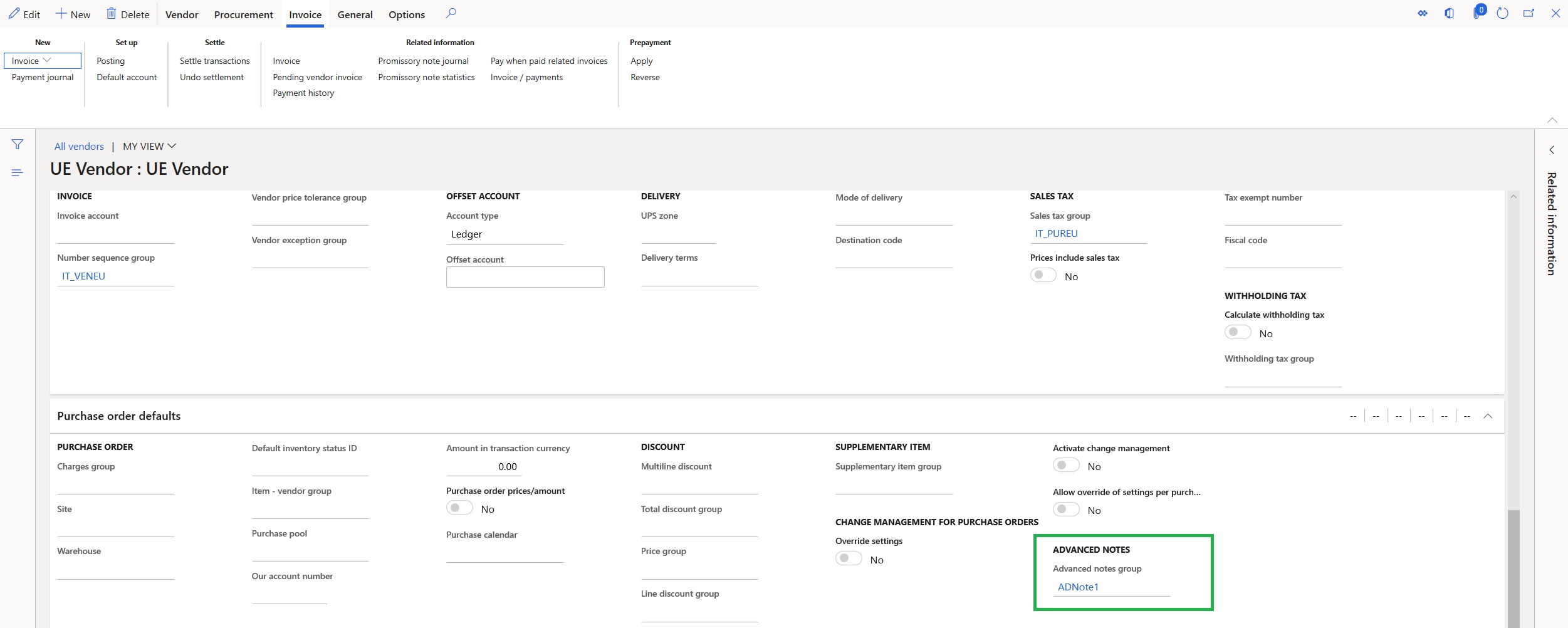
Task: Click the refresh page icon
Action: (1502, 13)
